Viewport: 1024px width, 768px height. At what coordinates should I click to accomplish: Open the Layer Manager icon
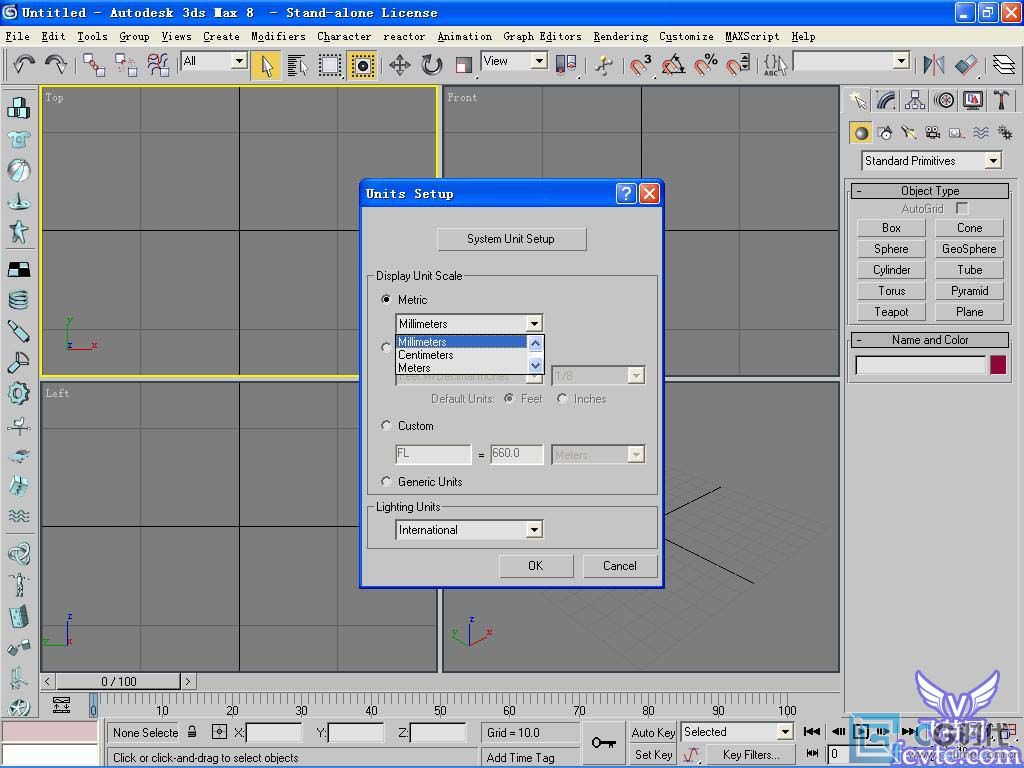pyautogui.click(x=1004, y=65)
